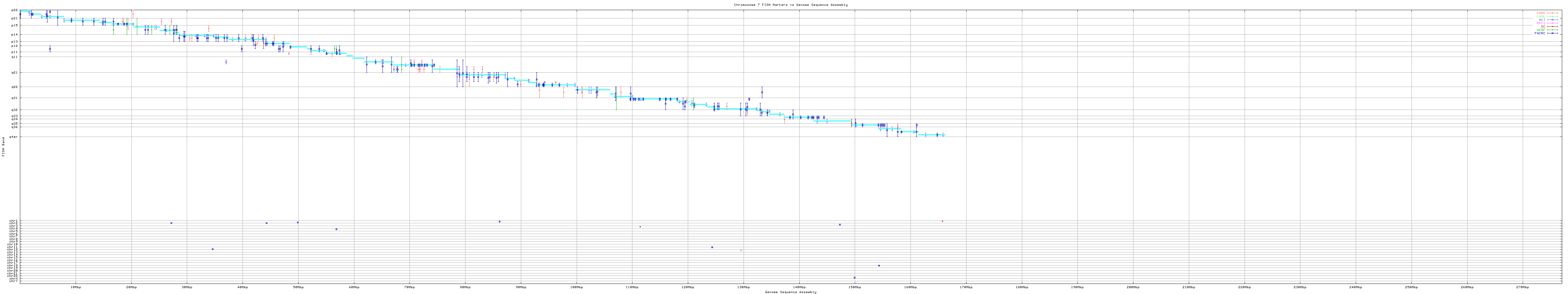The height and width of the screenshot is (294, 1568).
Task: Click the p14 band label
Action: point(15,35)
